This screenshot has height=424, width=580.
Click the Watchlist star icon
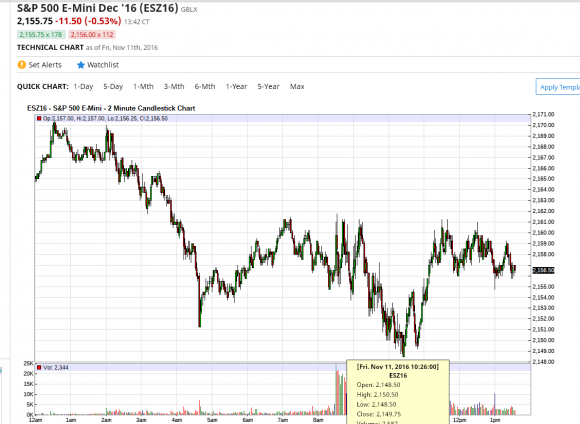(81, 65)
